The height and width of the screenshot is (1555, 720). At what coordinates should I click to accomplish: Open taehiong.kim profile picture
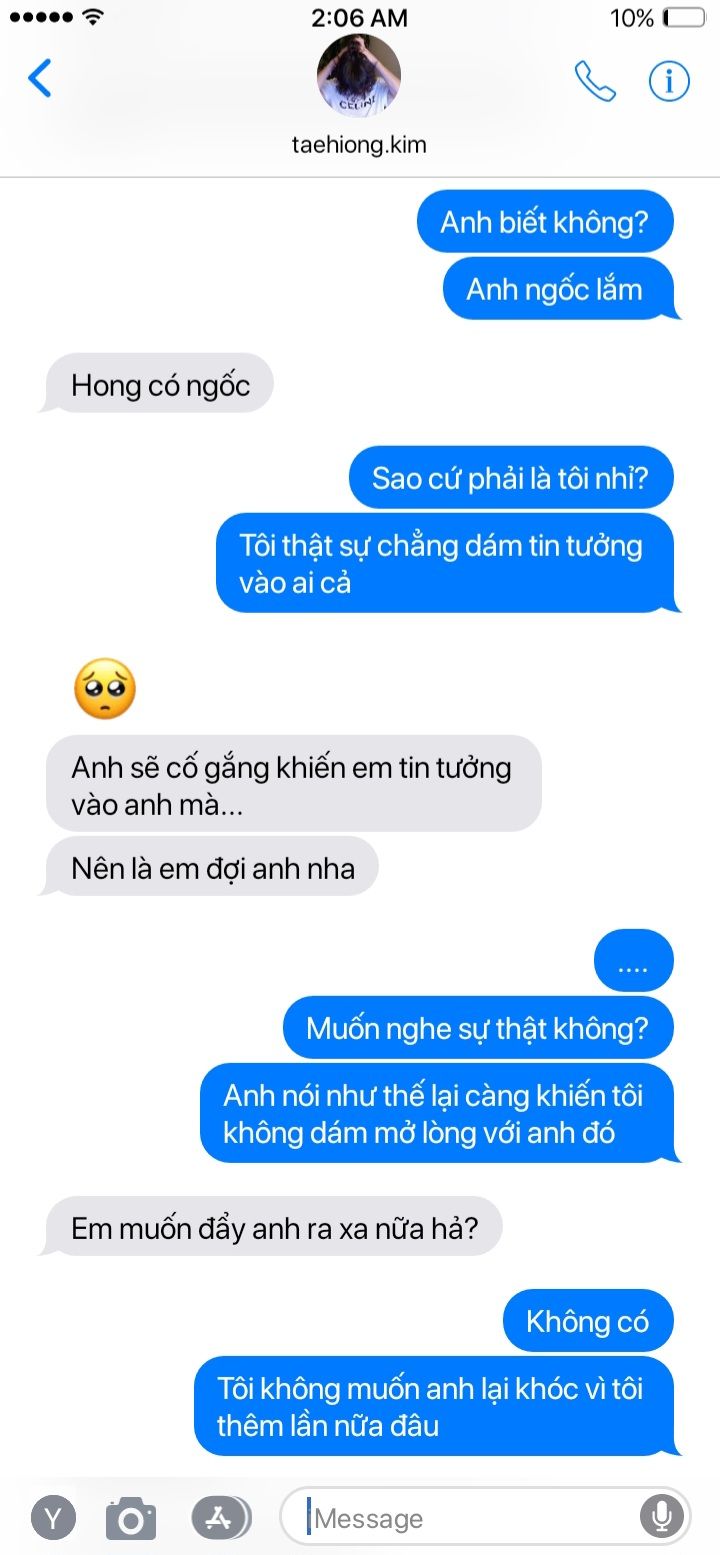click(x=359, y=76)
